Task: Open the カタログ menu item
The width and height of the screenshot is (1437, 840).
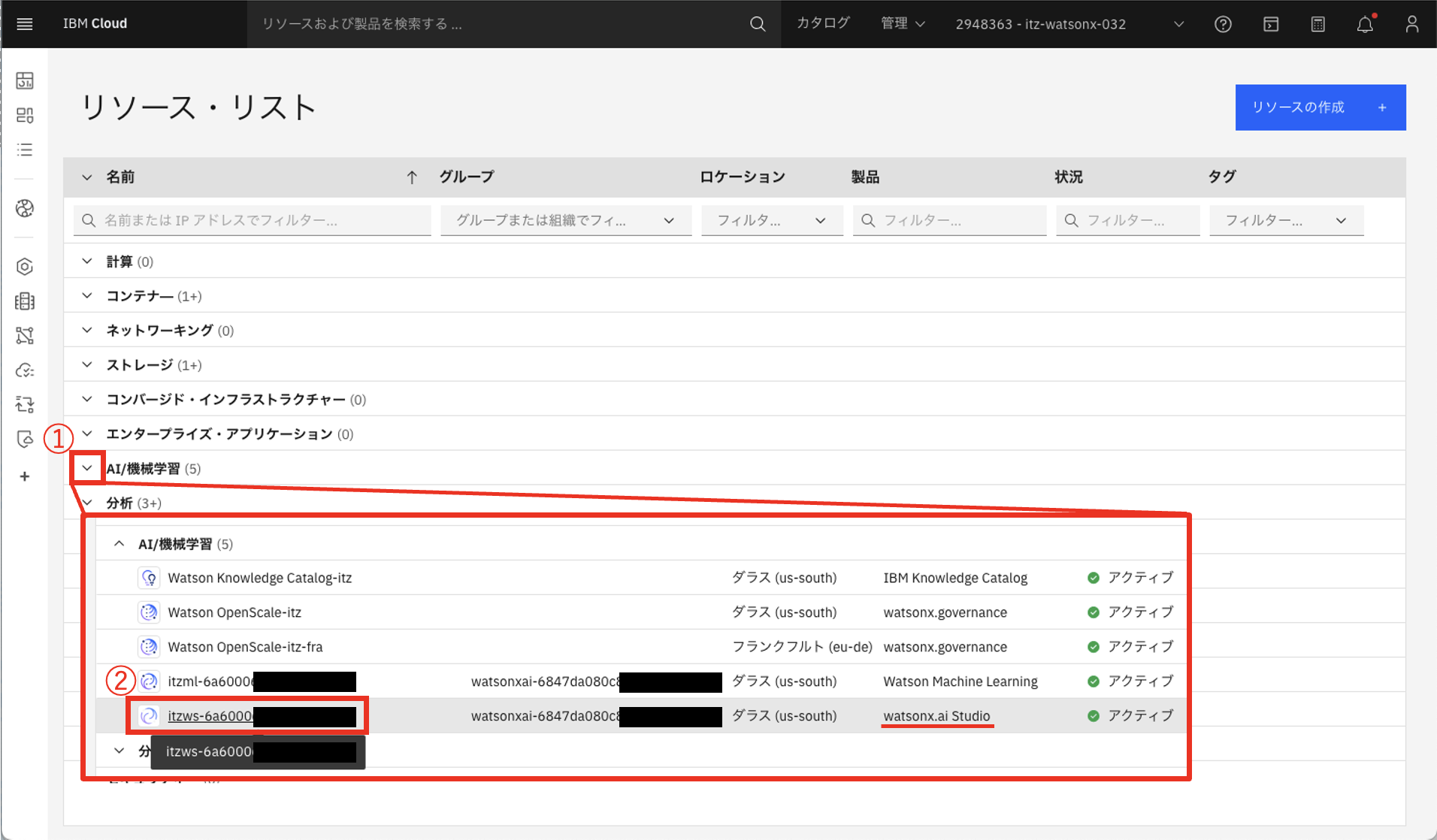Action: pyautogui.click(x=823, y=24)
